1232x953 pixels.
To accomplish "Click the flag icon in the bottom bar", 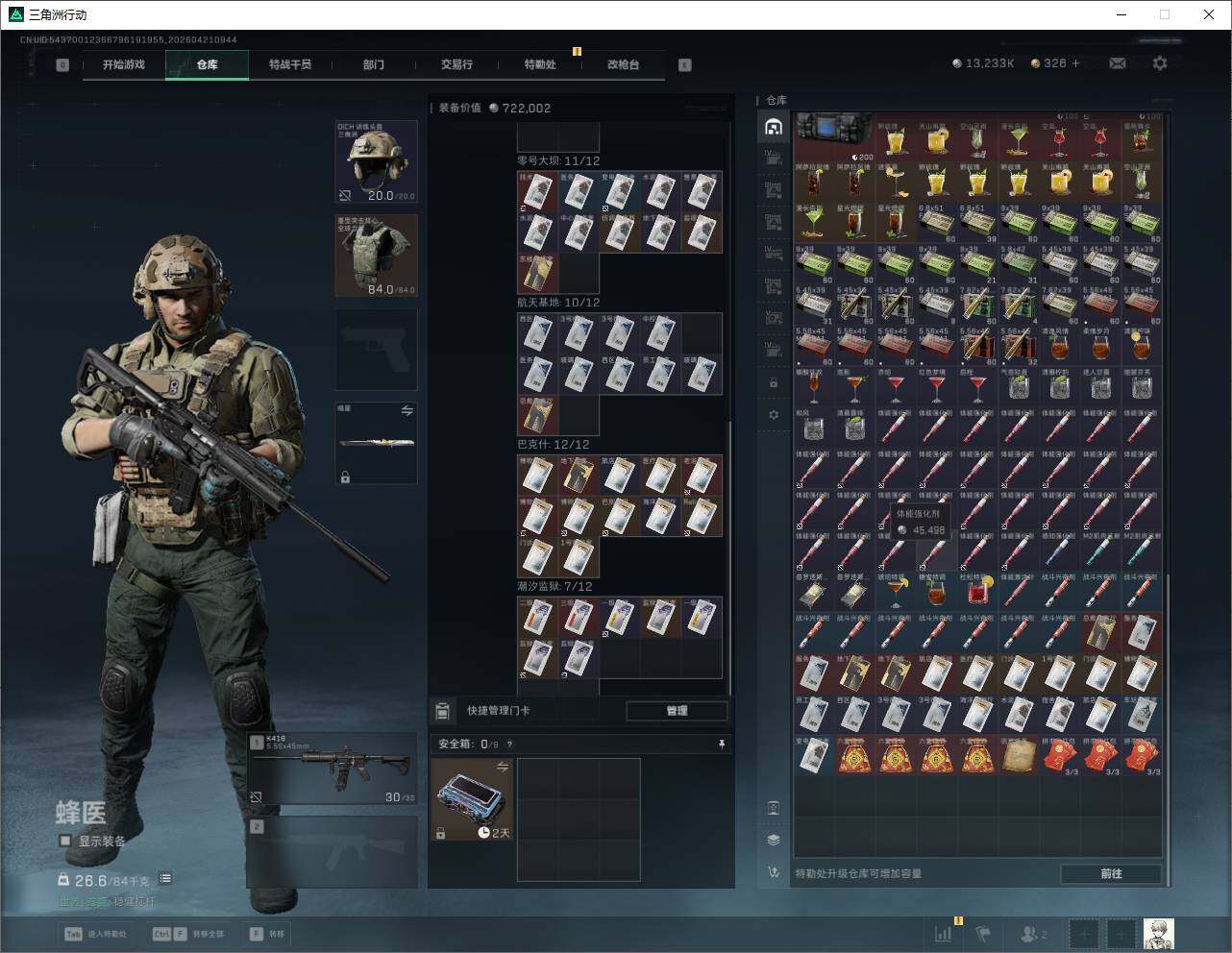I will click(983, 933).
